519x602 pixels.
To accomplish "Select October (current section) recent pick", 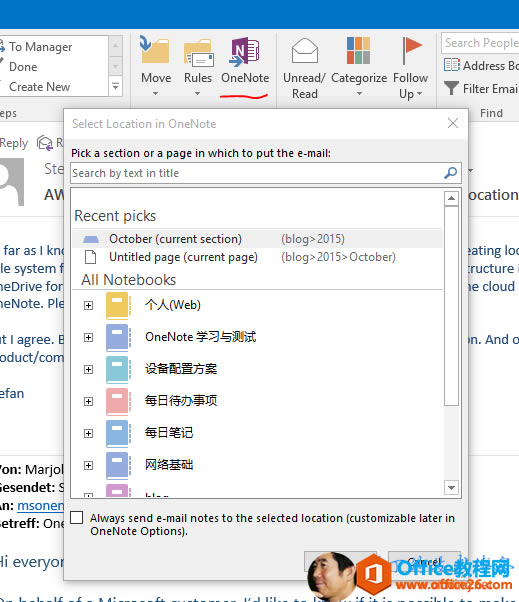I will (x=257, y=239).
